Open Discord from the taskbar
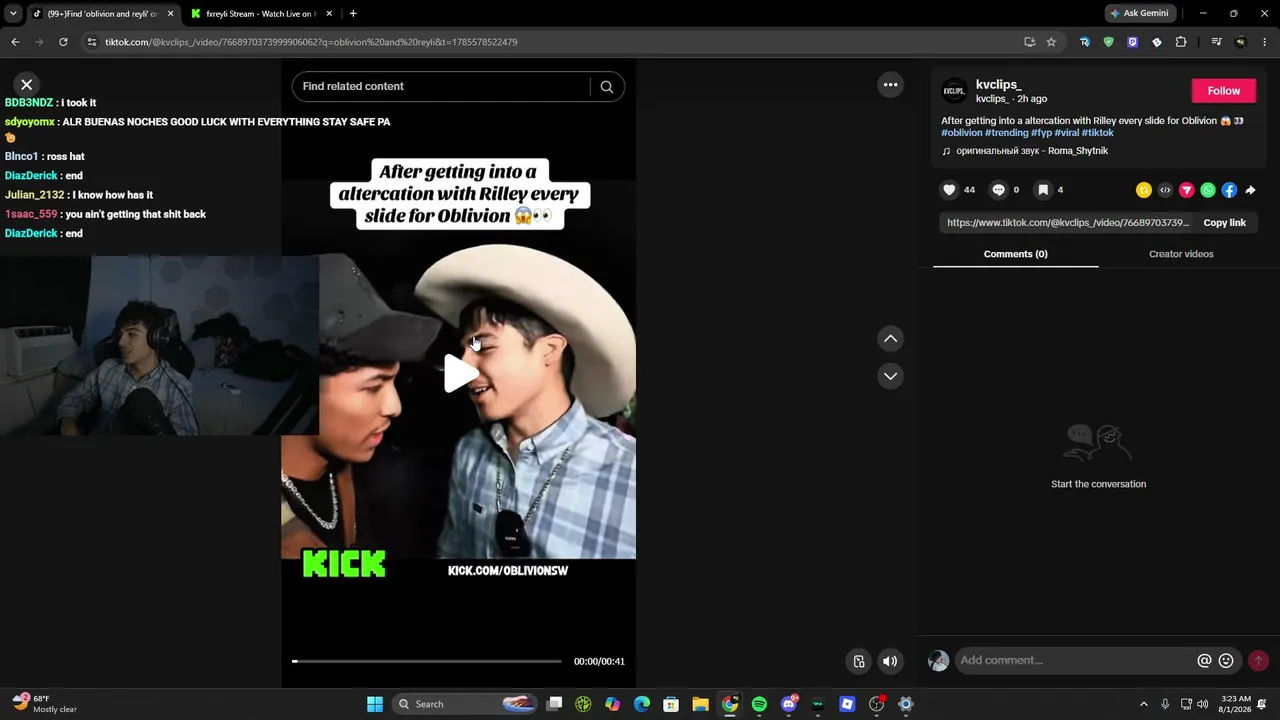 (789, 704)
